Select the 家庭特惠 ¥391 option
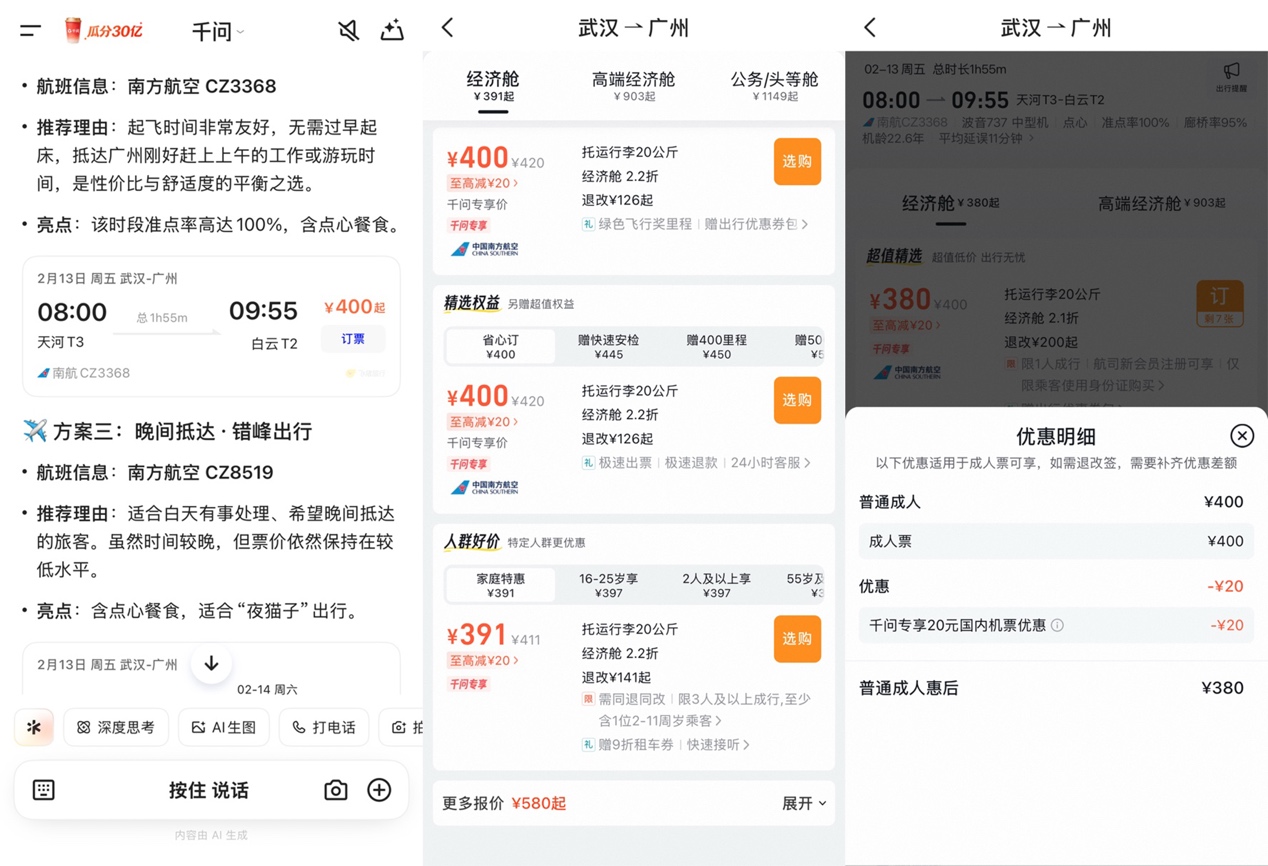This screenshot has height=866, width=1268. (x=500, y=585)
